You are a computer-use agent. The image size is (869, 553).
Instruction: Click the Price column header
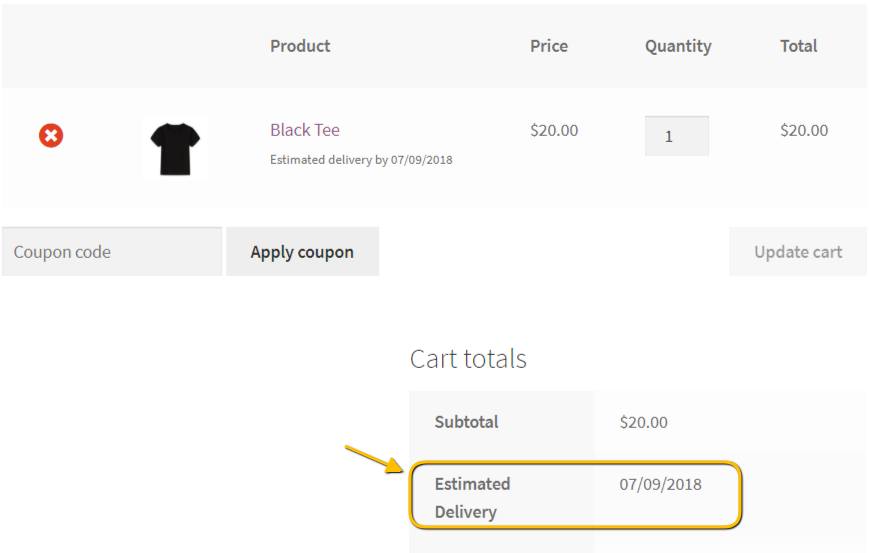pos(549,46)
